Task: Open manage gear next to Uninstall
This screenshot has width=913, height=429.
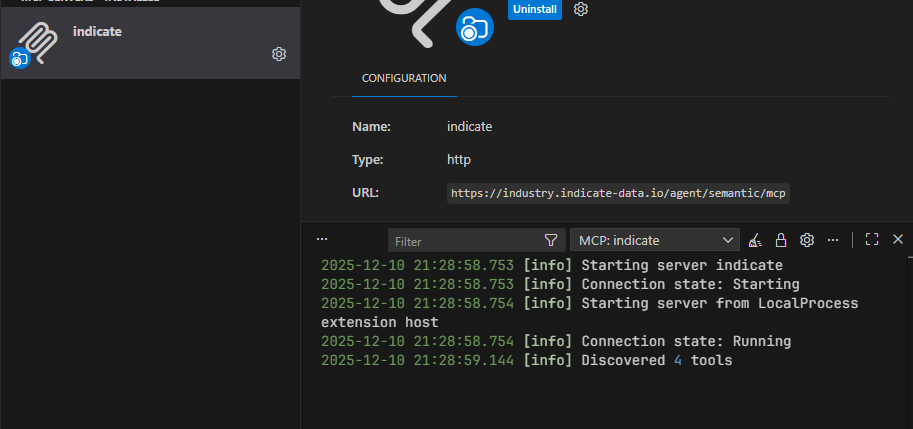Action: (581, 9)
